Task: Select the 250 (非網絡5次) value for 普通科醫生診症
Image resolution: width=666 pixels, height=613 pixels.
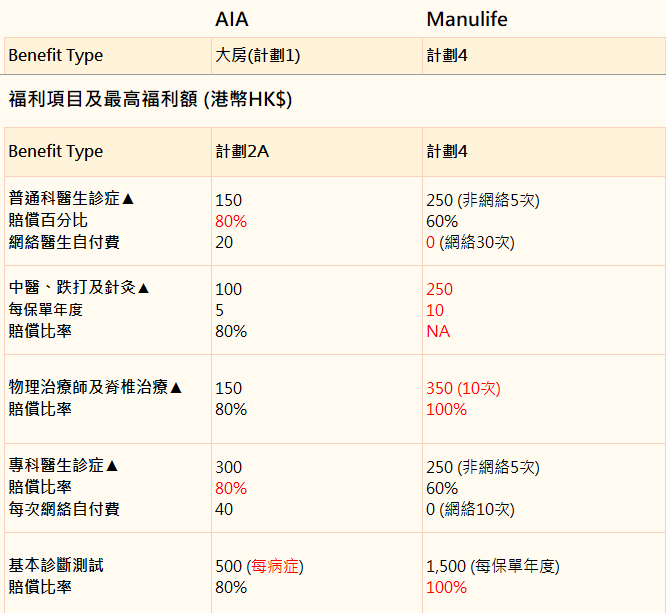Action: point(483,200)
